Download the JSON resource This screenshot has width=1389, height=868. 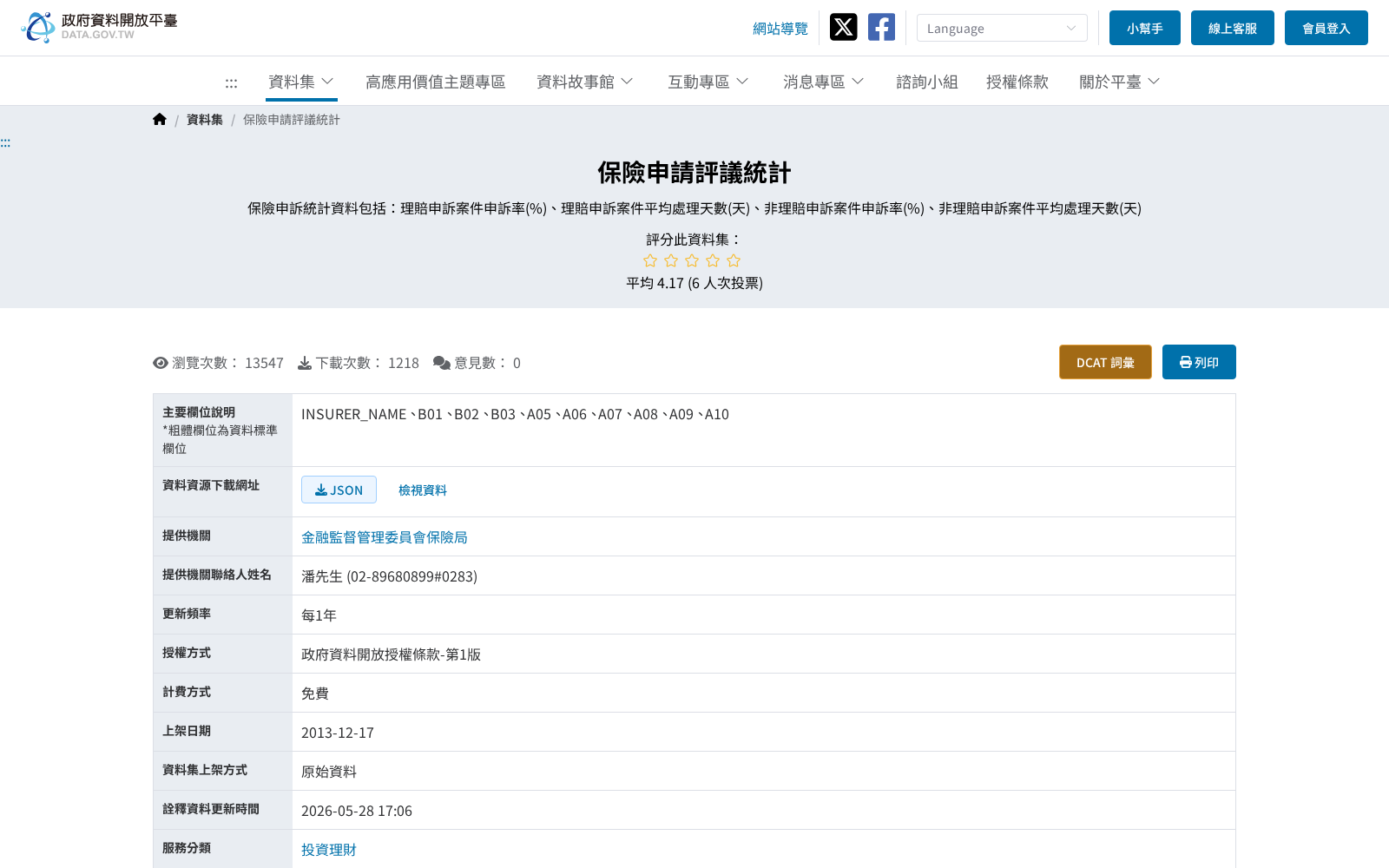tap(339, 490)
